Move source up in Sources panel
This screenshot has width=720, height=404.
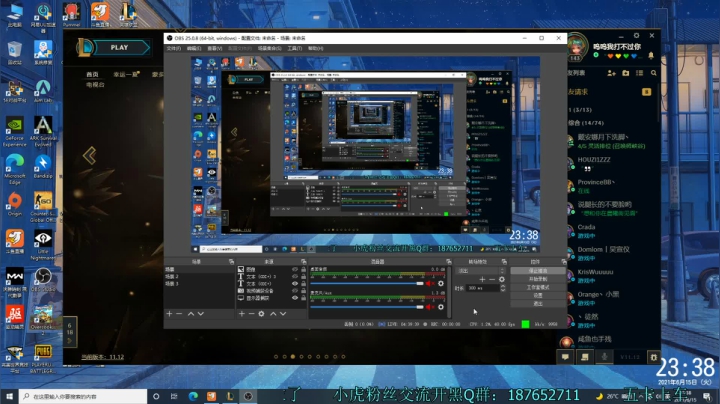[273, 314]
